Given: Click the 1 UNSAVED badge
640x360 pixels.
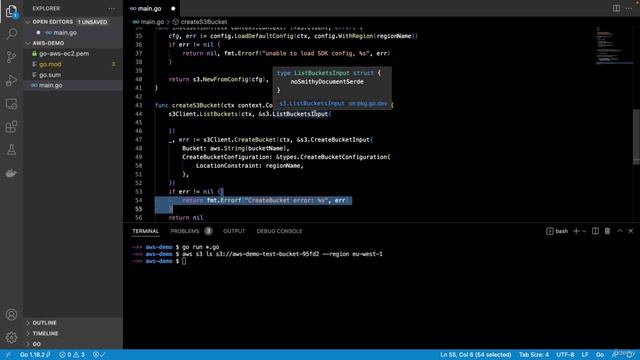Looking at the screenshot, I should [93, 22].
